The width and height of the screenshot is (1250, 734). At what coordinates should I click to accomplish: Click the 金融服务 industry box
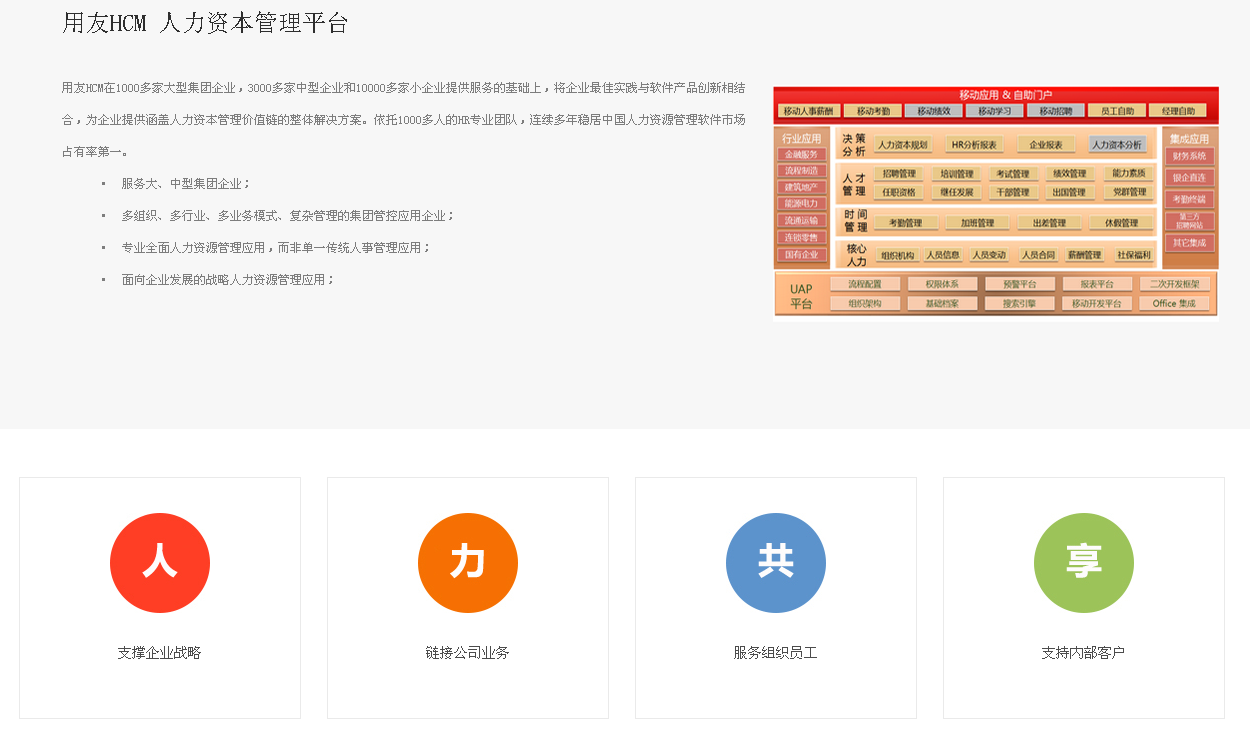tap(801, 155)
